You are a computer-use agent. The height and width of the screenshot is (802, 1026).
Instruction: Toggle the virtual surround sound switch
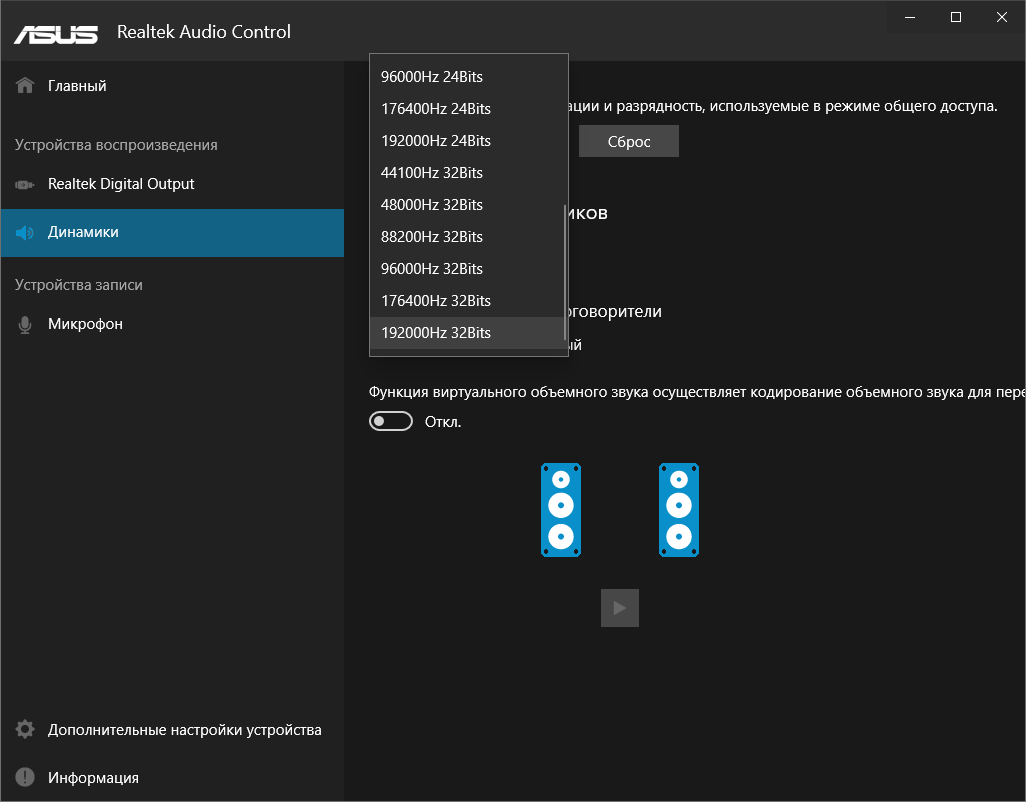(391, 422)
